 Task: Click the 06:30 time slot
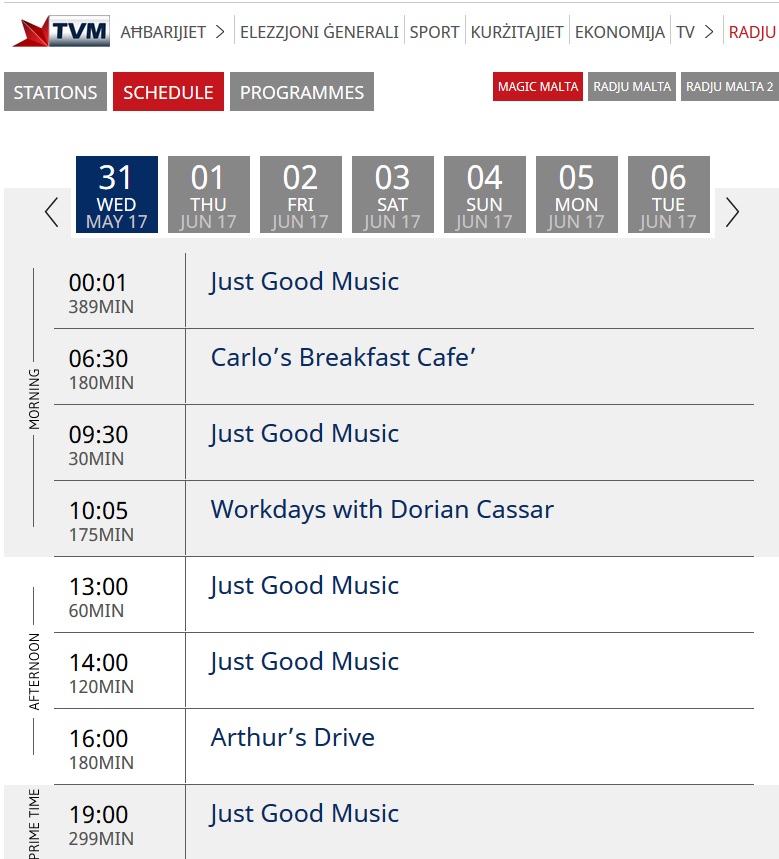click(99, 359)
